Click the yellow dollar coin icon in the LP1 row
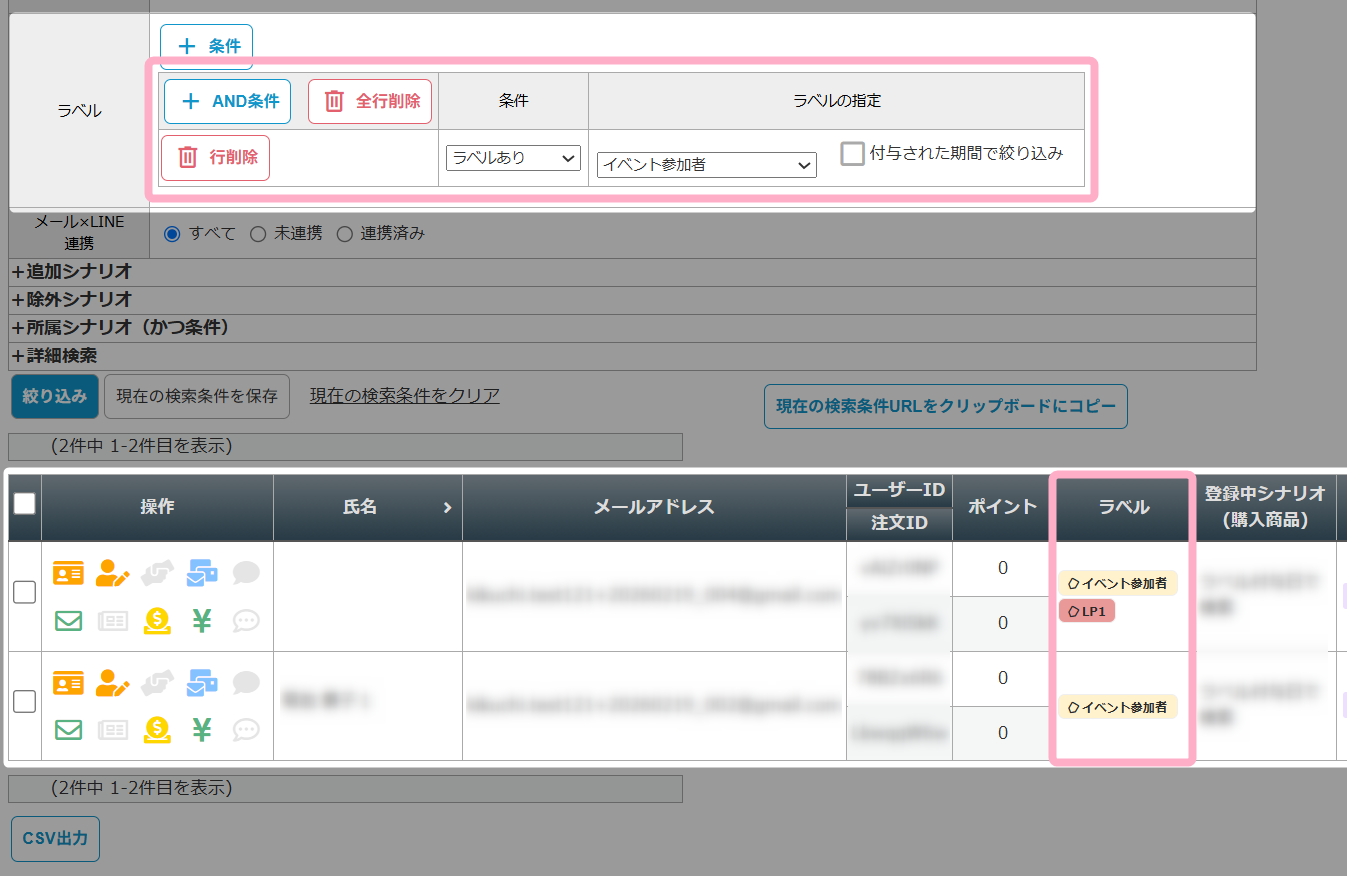Viewport: 1347px width, 876px height. (x=157, y=621)
